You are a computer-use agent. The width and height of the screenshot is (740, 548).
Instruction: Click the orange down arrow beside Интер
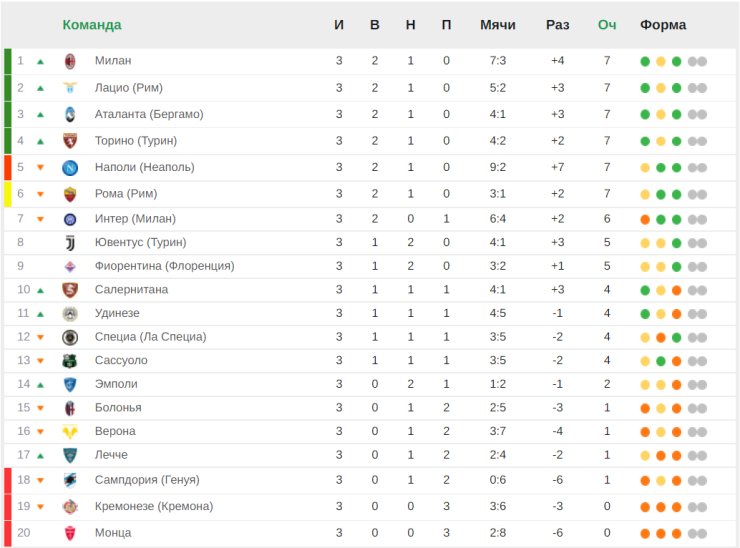41,219
